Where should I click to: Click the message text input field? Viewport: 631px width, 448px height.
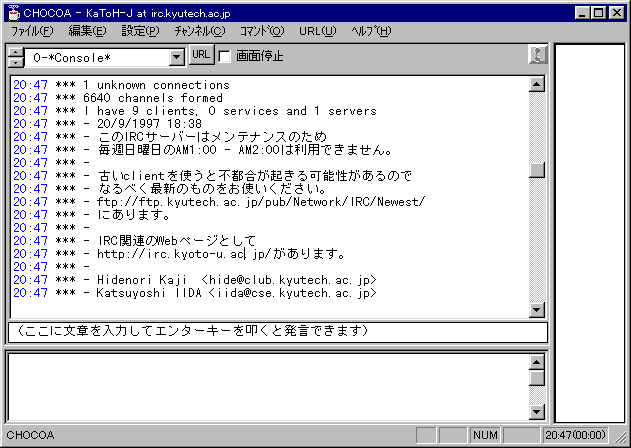point(278,331)
